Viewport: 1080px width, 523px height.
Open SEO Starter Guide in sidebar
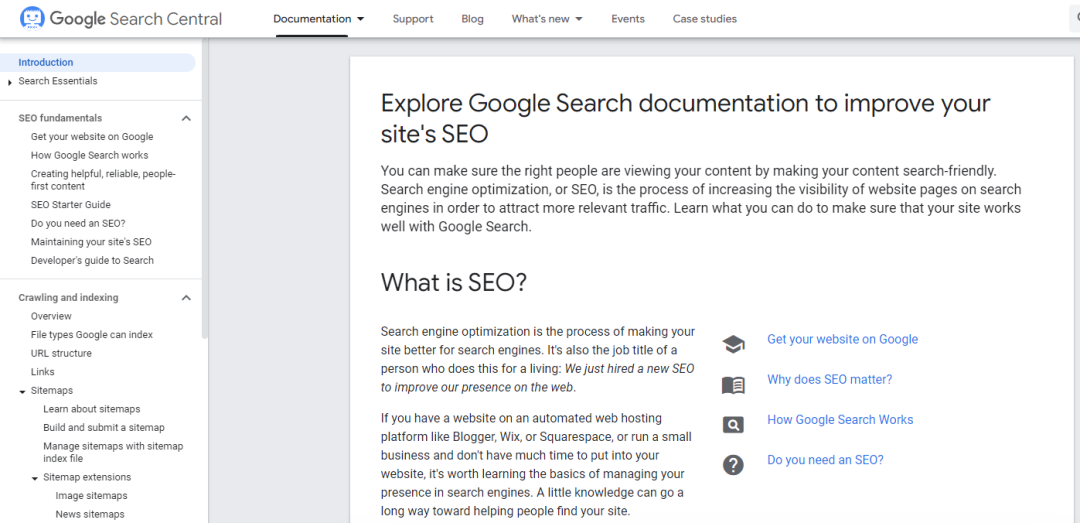coord(71,205)
